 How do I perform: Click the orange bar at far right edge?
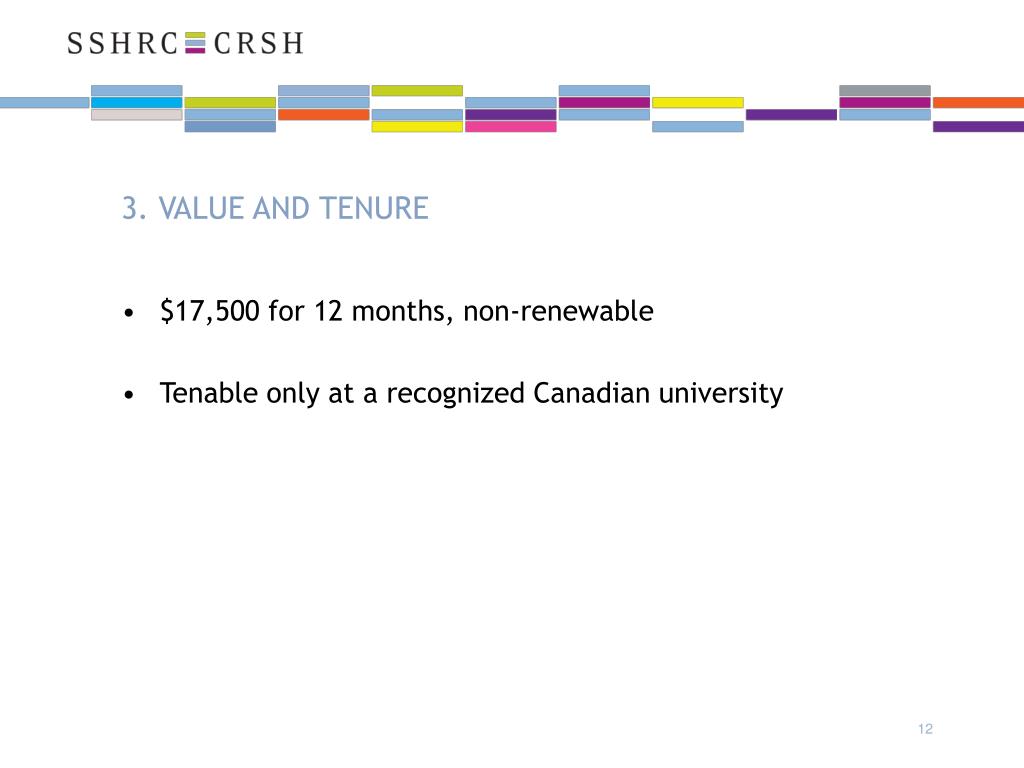pyautogui.click(x=978, y=103)
